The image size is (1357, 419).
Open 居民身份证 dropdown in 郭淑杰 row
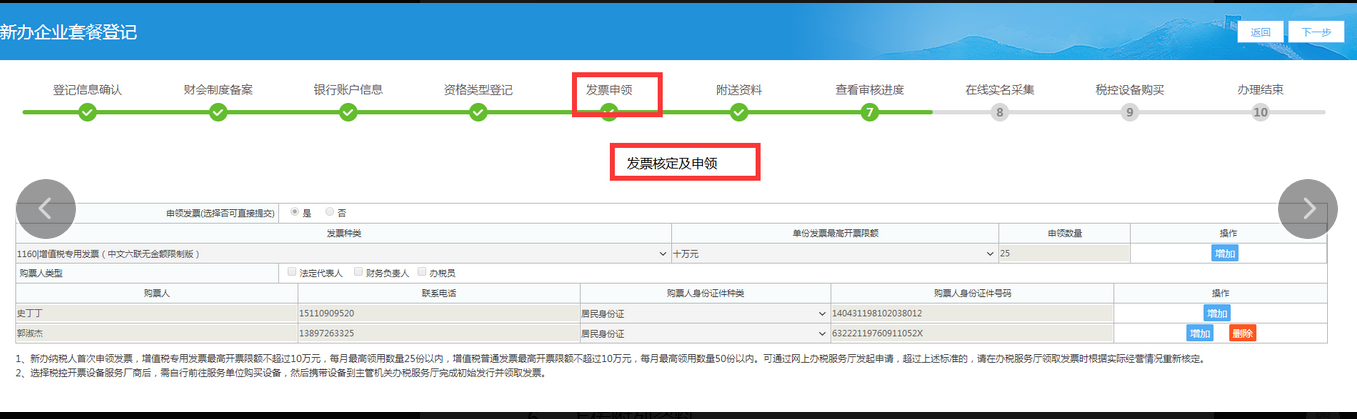pyautogui.click(x=705, y=333)
